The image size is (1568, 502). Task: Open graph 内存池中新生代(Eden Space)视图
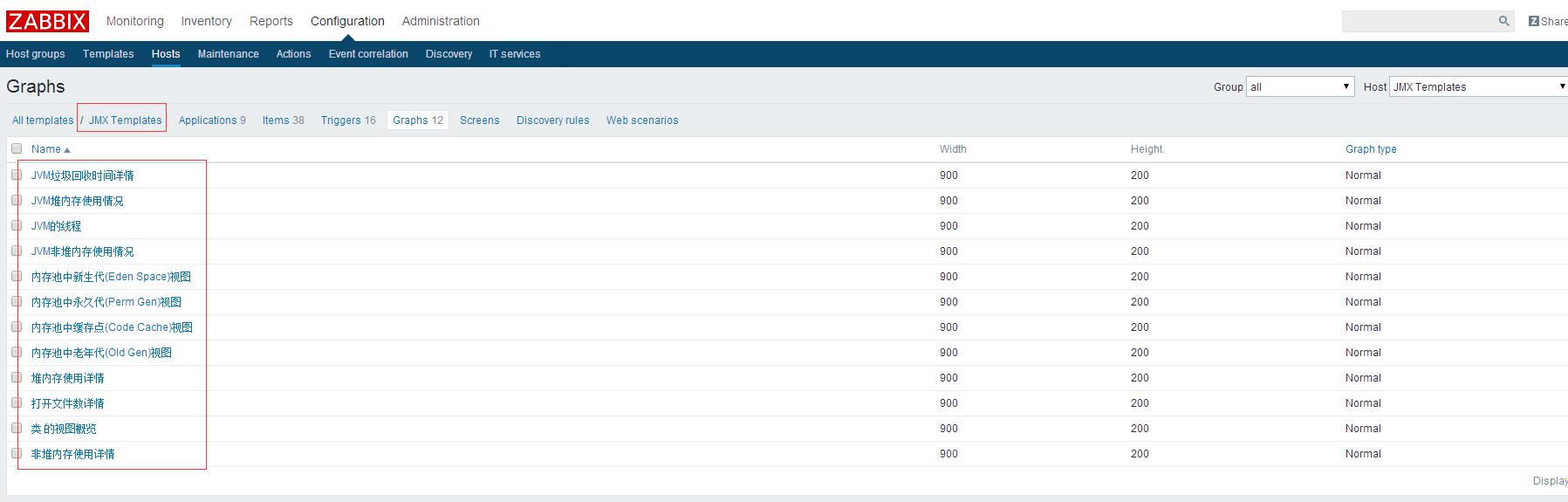(111, 277)
